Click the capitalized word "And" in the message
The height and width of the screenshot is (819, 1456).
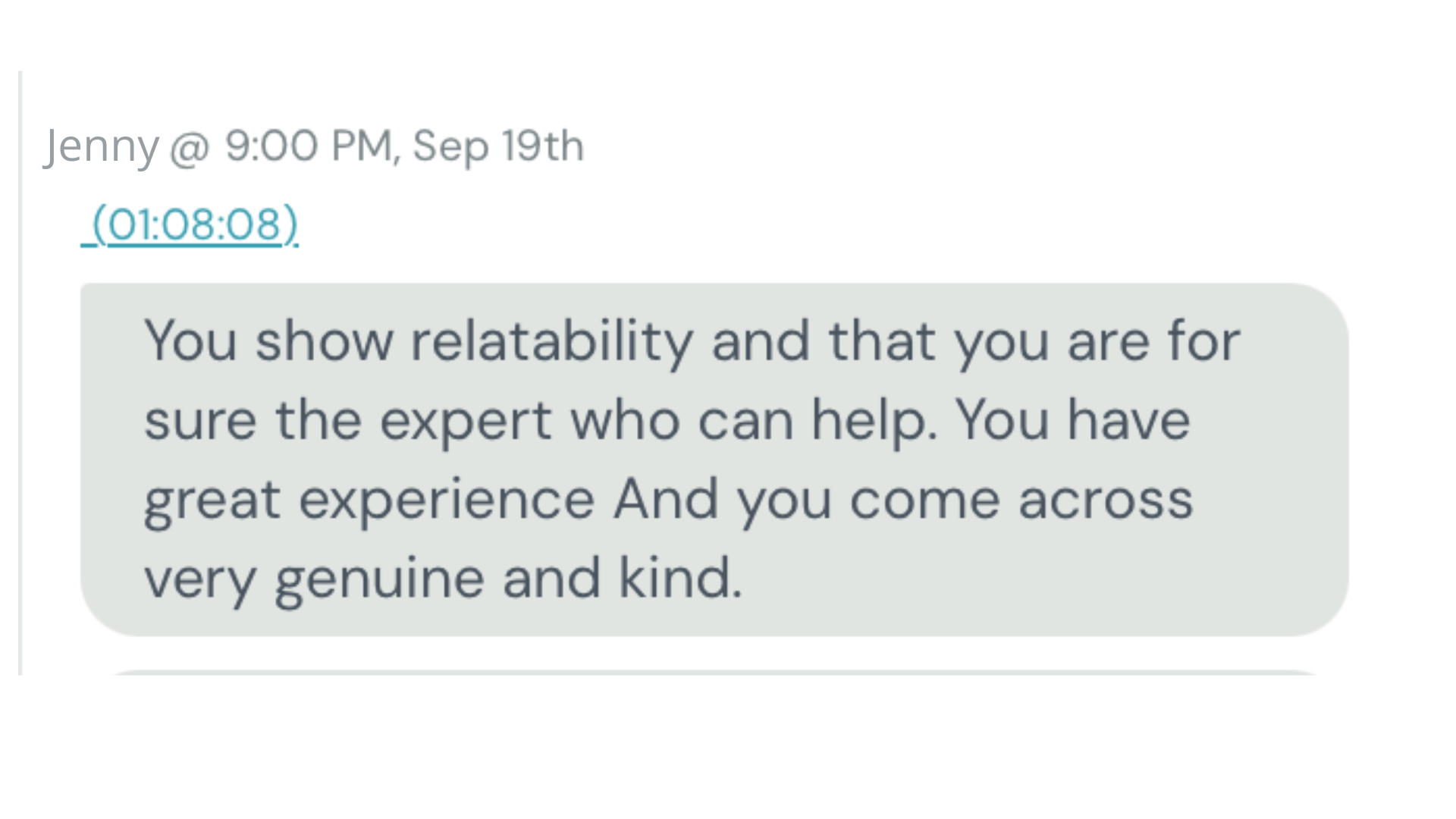(666, 499)
